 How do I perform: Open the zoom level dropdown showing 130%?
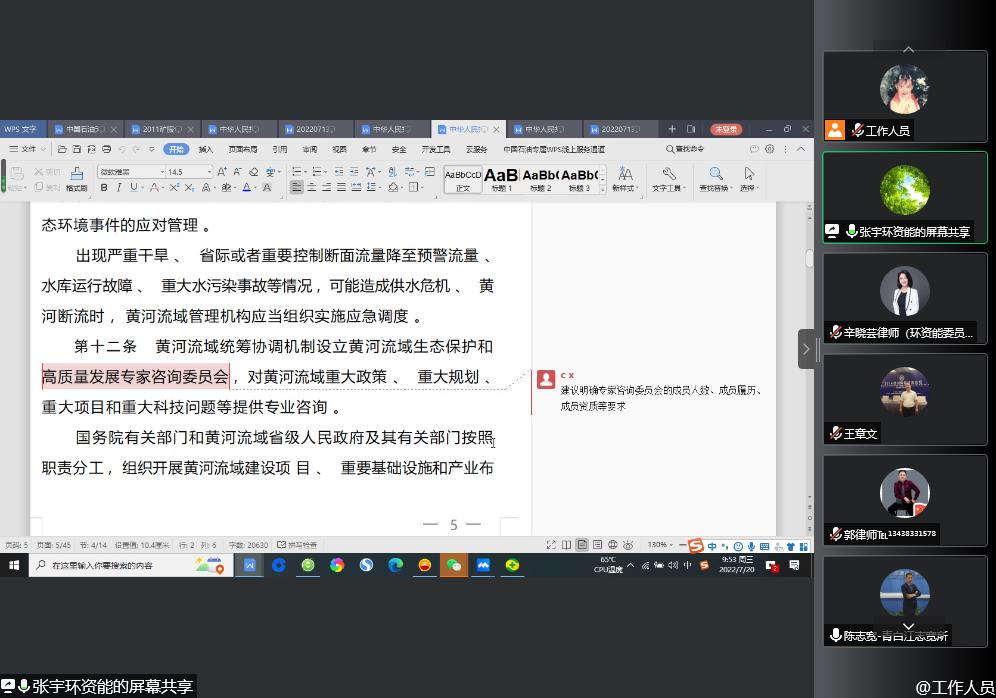(x=662, y=545)
